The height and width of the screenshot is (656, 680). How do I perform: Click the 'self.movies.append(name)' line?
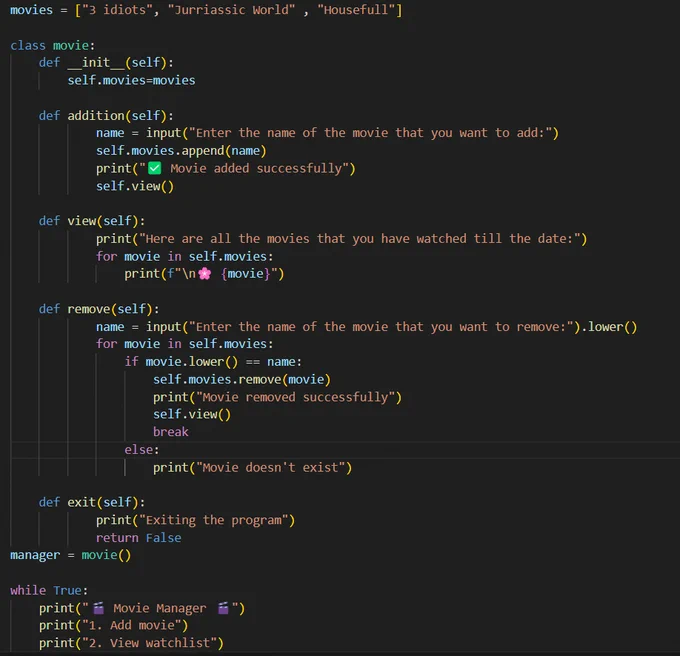tap(181, 151)
